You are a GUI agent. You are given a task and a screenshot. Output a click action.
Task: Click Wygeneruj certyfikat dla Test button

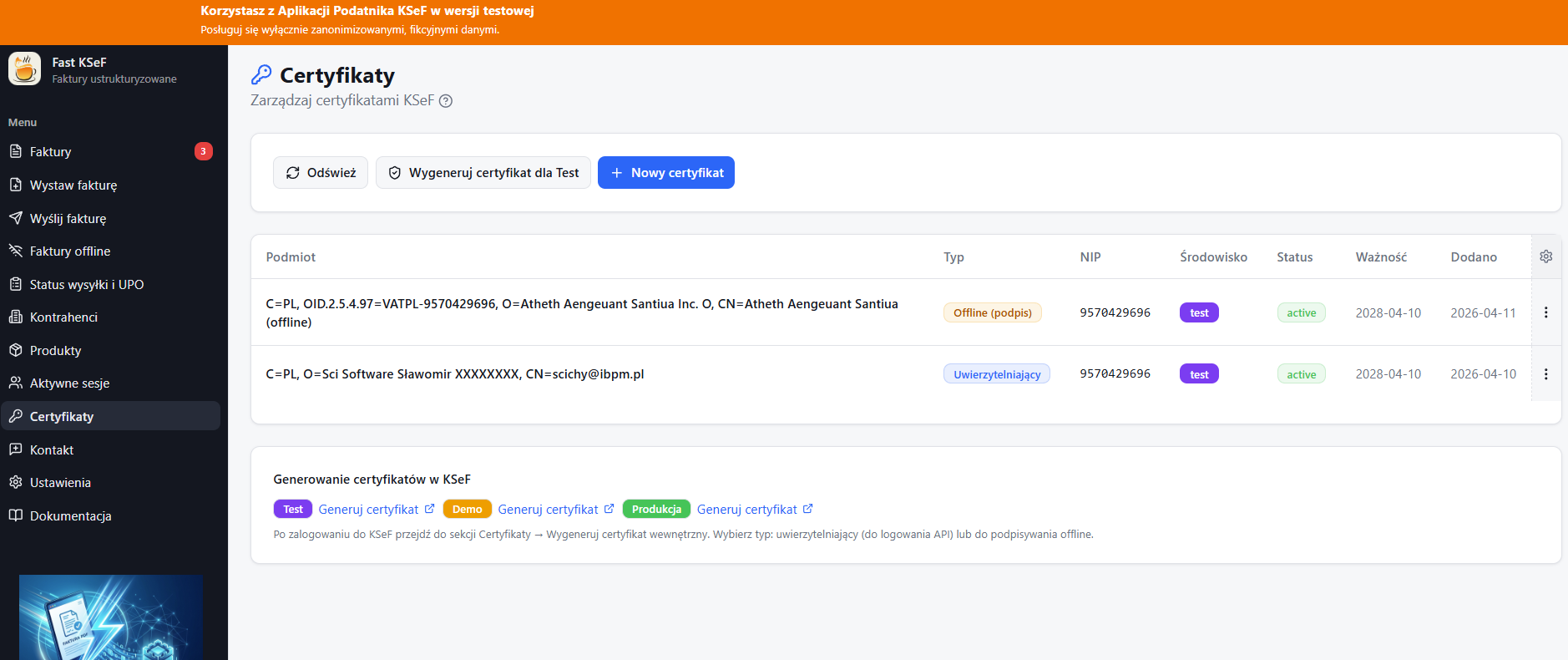tap(483, 173)
